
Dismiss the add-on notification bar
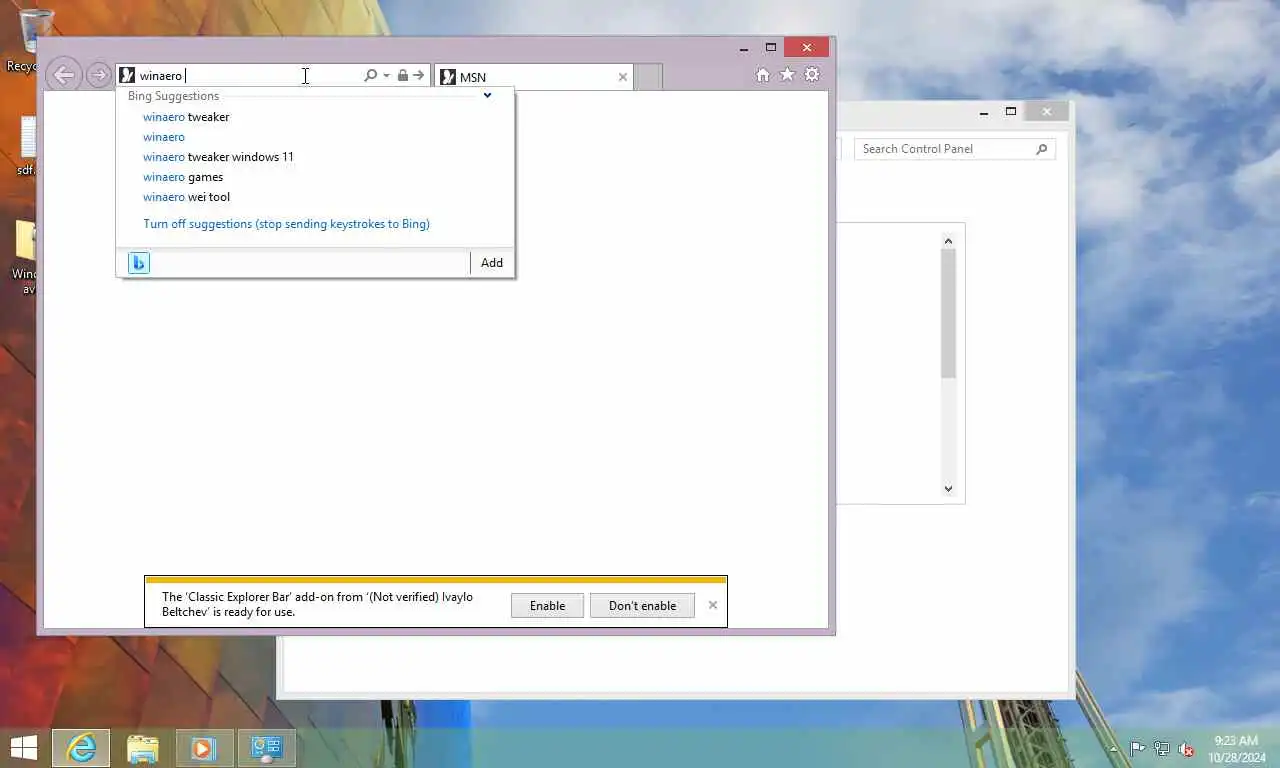(713, 605)
